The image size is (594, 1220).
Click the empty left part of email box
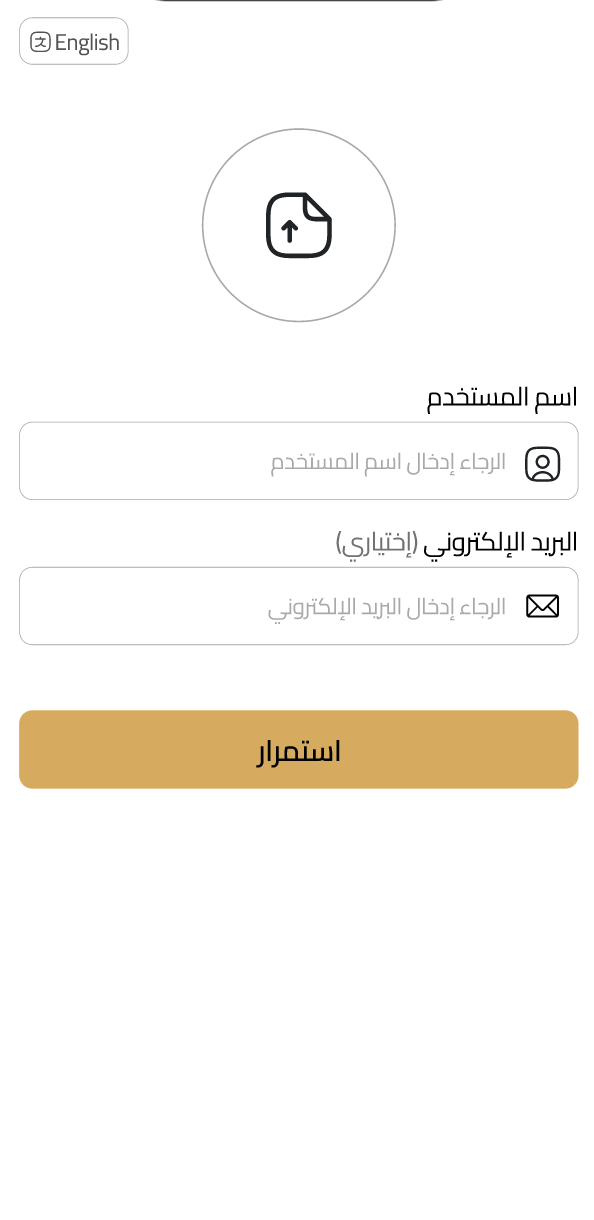tap(140, 606)
